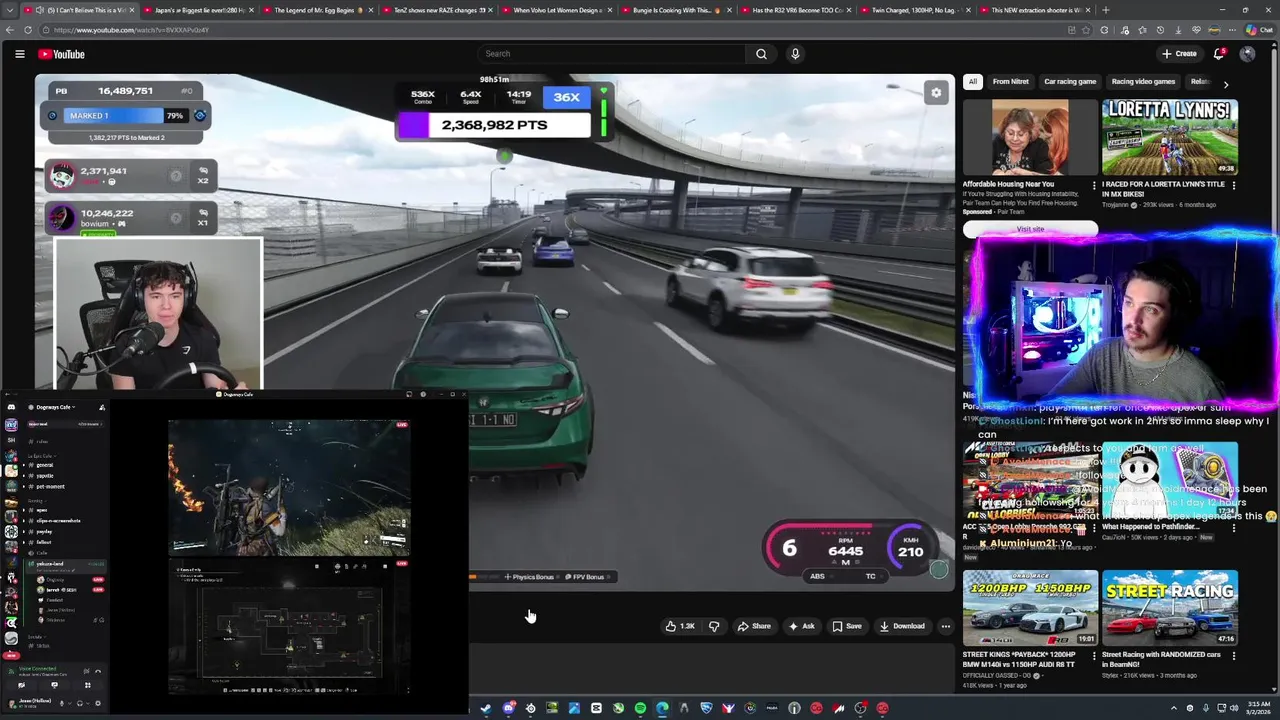
Task: Mute microphone in Discord user panel
Action: (62, 703)
